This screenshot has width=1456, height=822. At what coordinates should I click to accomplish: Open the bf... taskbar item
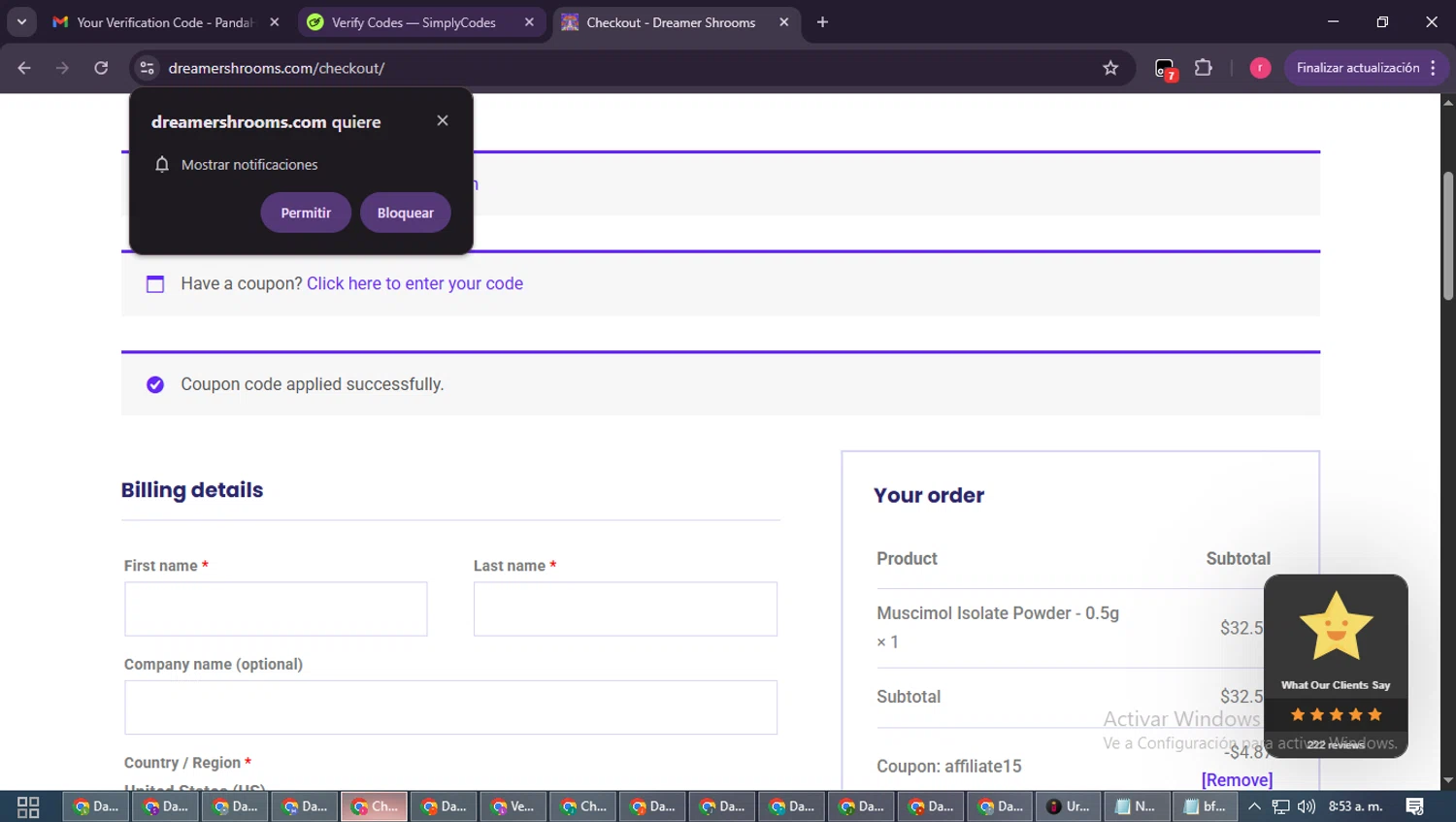[x=1206, y=806]
